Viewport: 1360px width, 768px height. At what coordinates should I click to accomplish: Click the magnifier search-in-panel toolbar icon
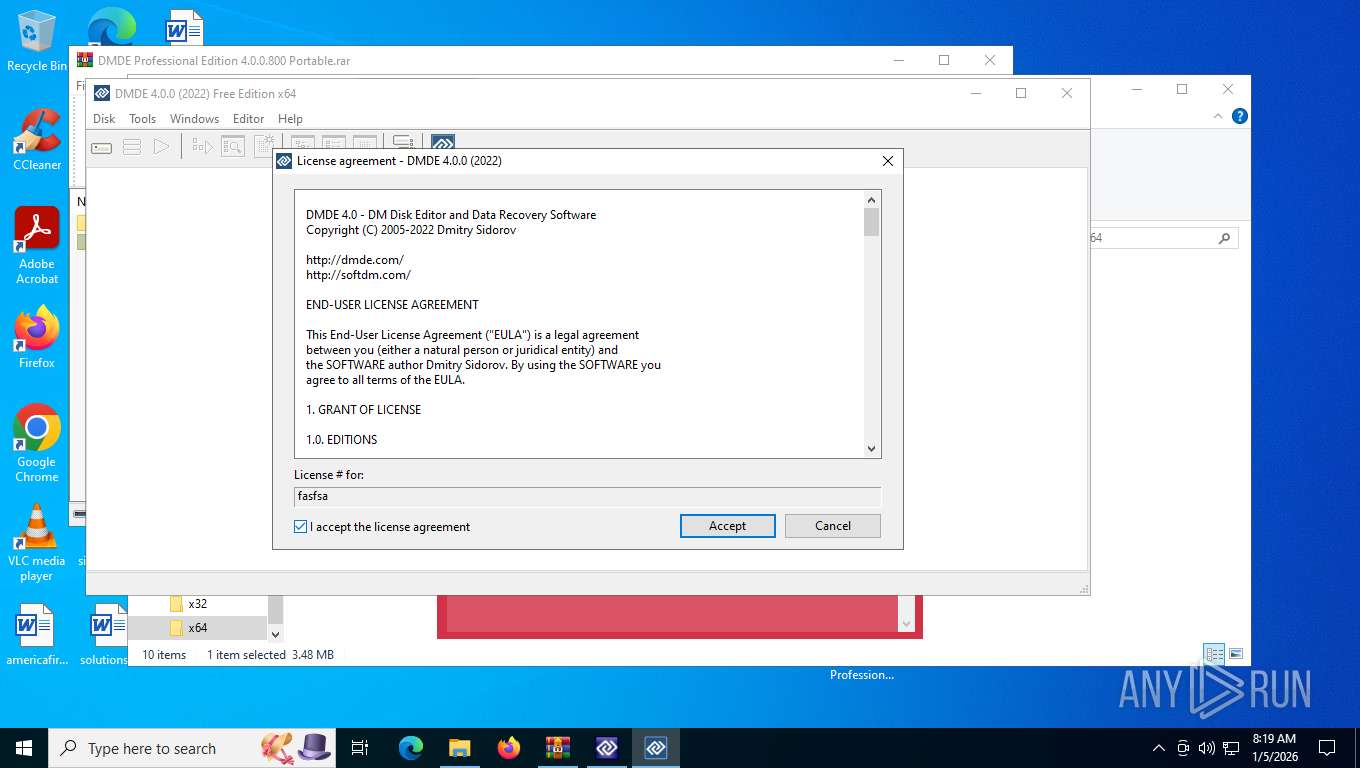tap(233, 147)
